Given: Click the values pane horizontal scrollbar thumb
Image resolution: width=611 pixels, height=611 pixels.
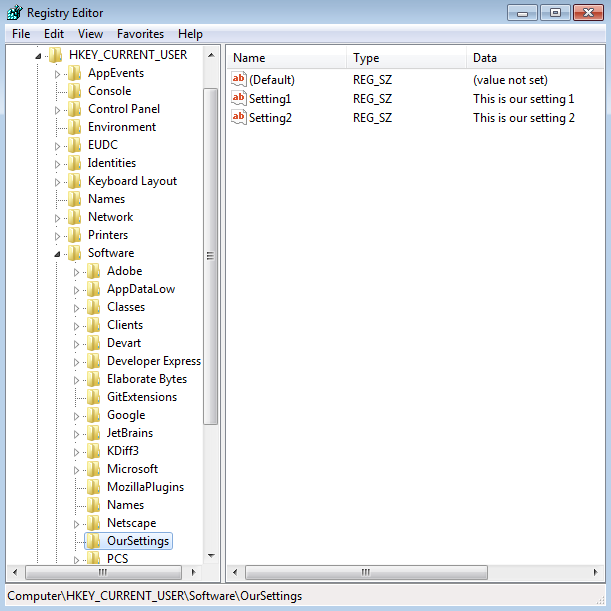Looking at the screenshot, I should 366,572.
